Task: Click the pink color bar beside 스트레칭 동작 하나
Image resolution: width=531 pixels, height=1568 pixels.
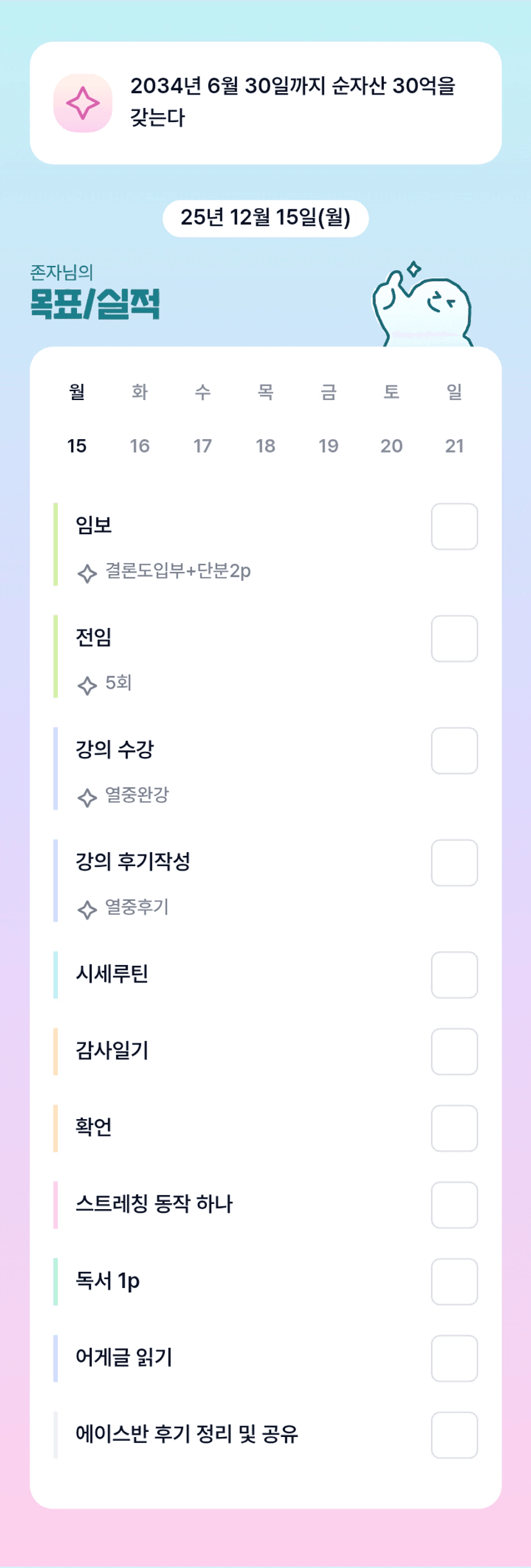Action: click(x=56, y=1205)
